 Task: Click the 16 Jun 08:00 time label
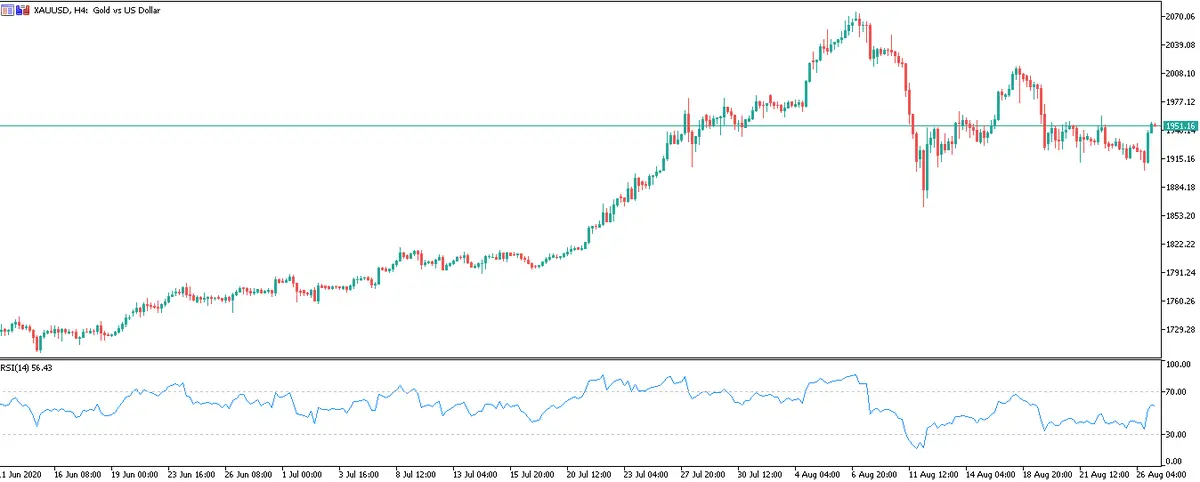[x=77, y=471]
